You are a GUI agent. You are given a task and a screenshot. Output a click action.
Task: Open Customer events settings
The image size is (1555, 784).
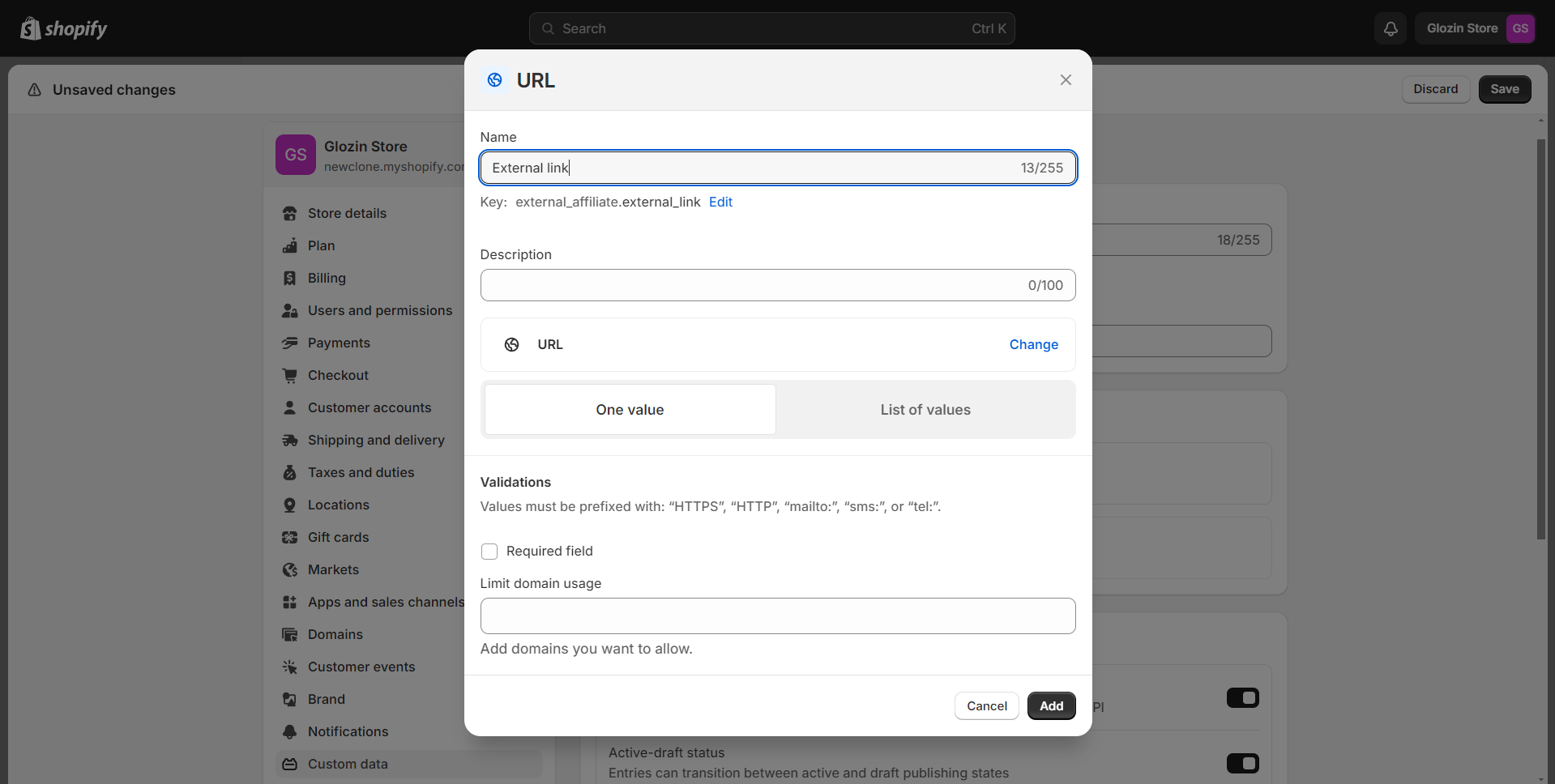click(x=361, y=667)
